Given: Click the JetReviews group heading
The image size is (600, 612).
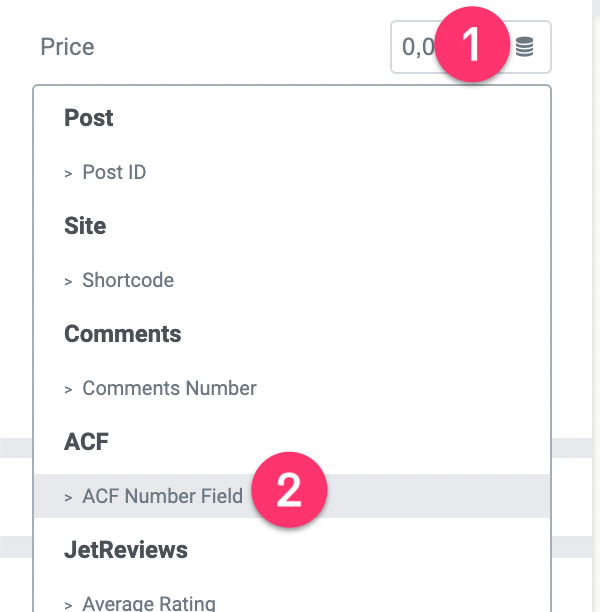Looking at the screenshot, I should point(126,550).
